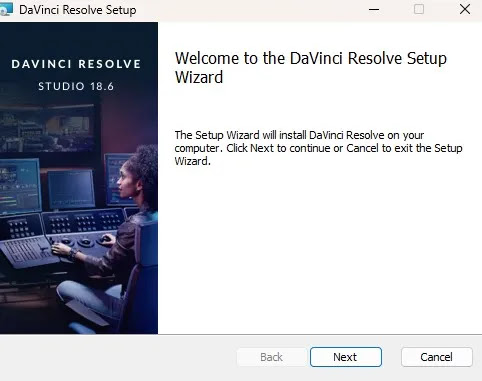Click the Setup Wizard description paragraph
This screenshot has height=381, width=482.
(x=318, y=148)
